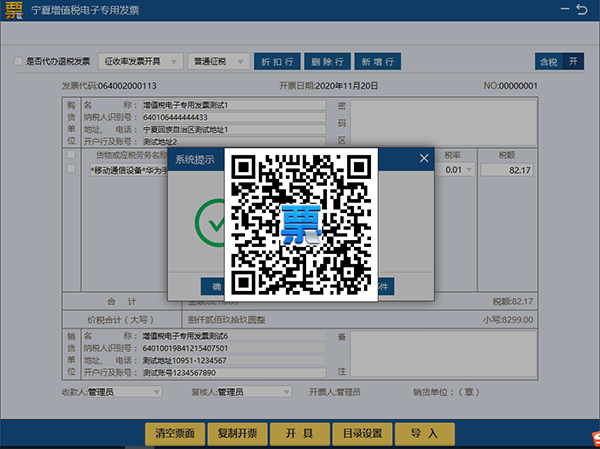Viewport: 600px width, 449px height.
Task: Click the buyer 名称 input field
Action: coord(234,105)
